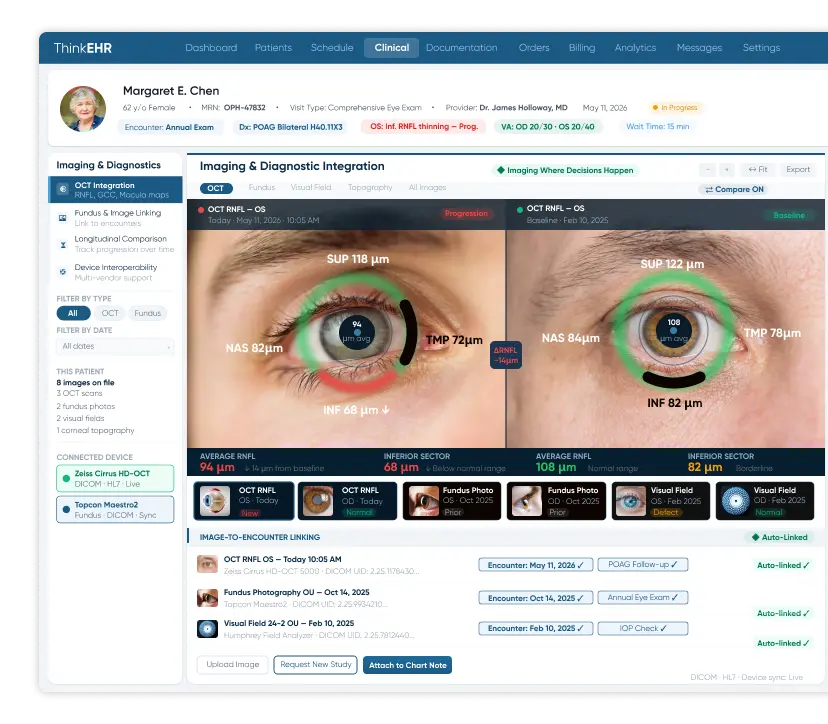Click Fundus Photography OU row icon
828x724 pixels.
[207, 598]
